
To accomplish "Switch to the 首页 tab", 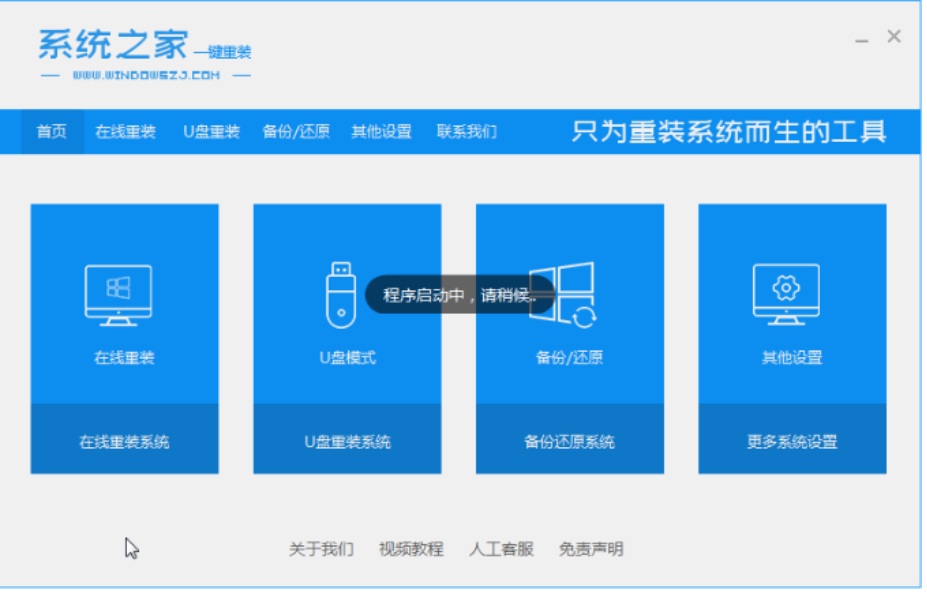I will click(x=52, y=132).
